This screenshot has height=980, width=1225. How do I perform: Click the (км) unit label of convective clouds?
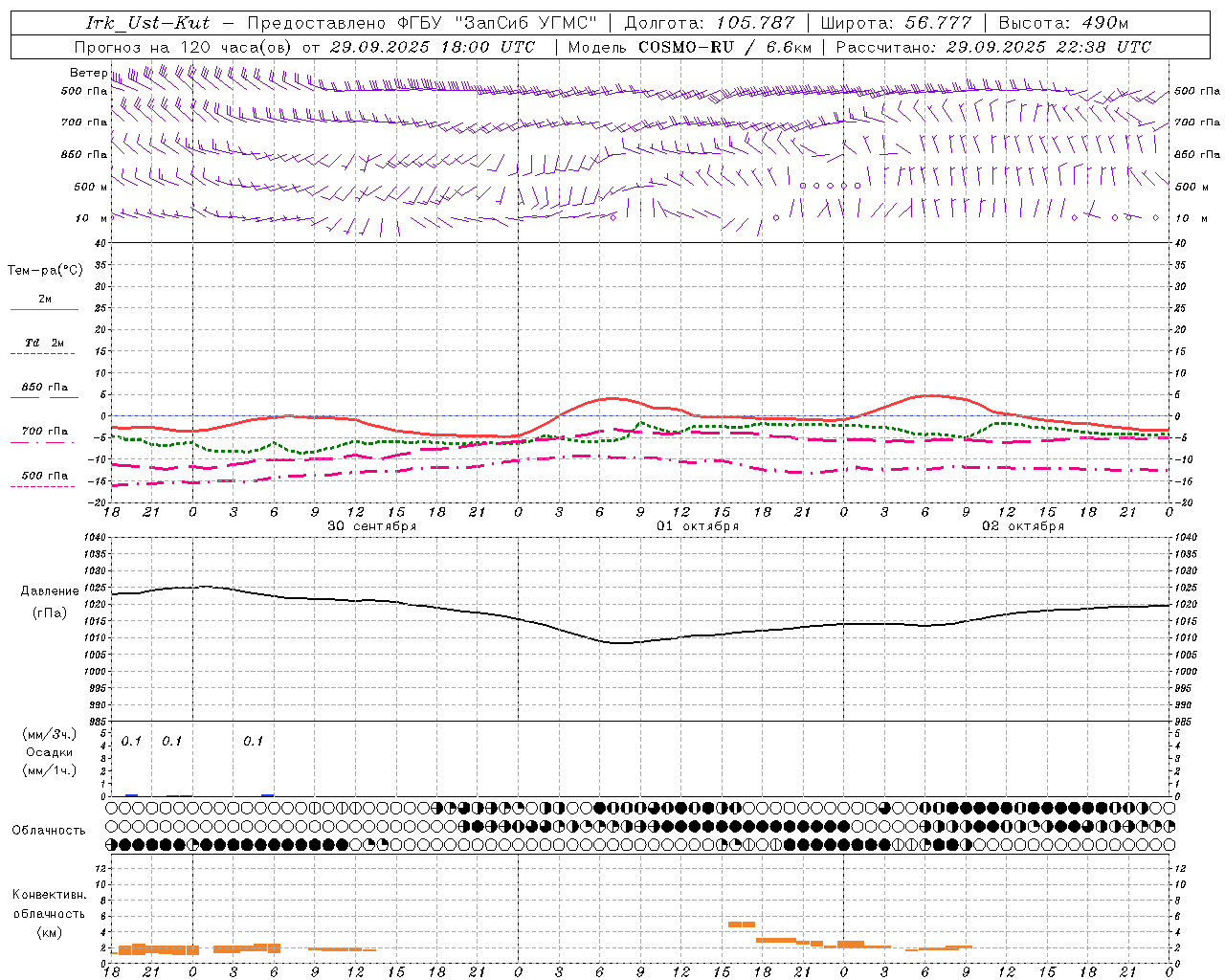pyautogui.click(x=49, y=932)
